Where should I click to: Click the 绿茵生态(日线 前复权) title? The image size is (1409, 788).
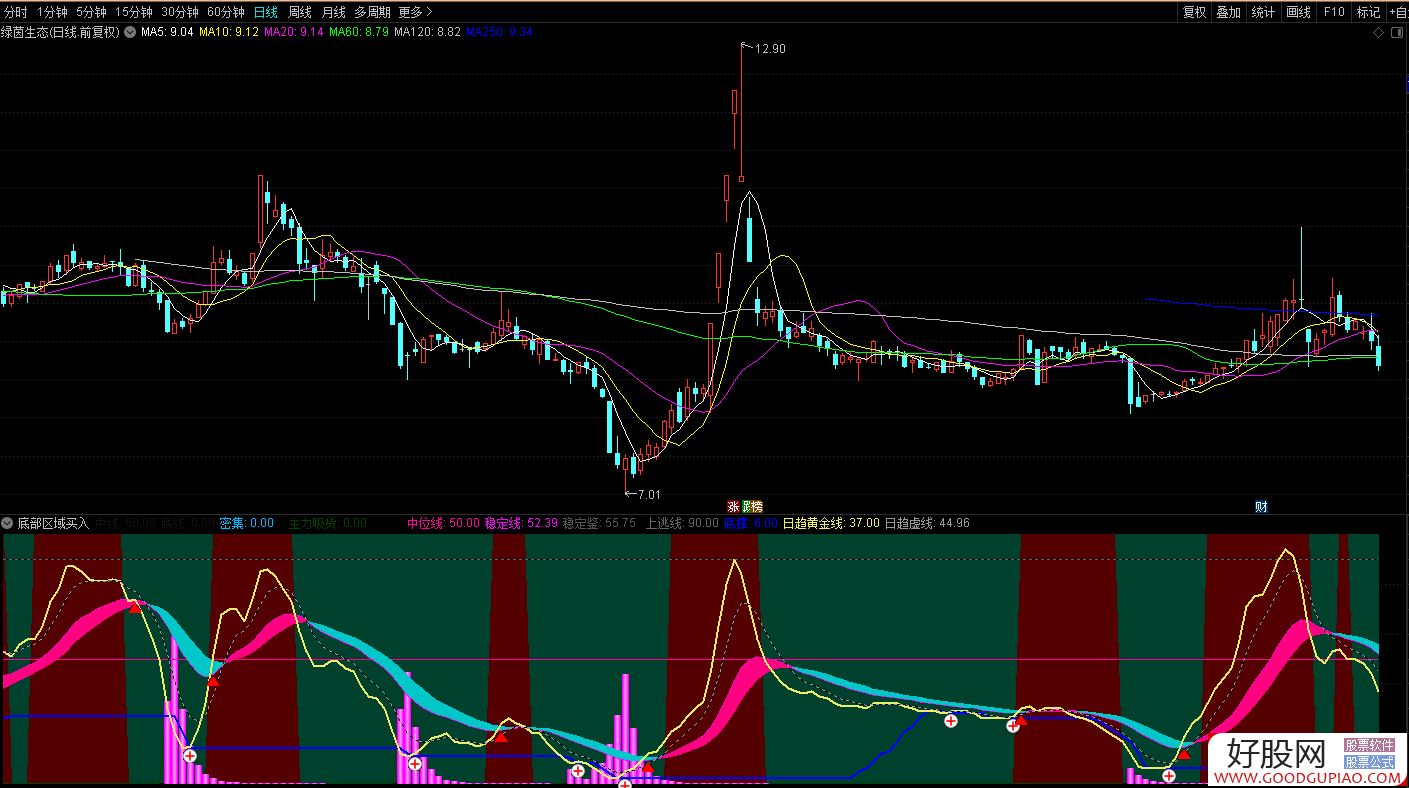[x=60, y=32]
